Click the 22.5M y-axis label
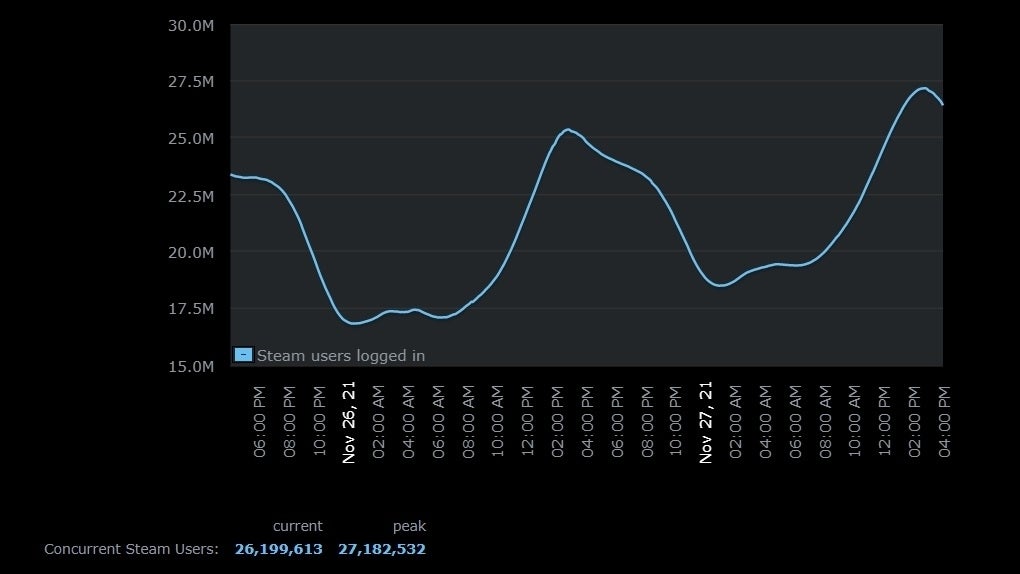Image resolution: width=1020 pixels, height=574 pixels. 190,196
